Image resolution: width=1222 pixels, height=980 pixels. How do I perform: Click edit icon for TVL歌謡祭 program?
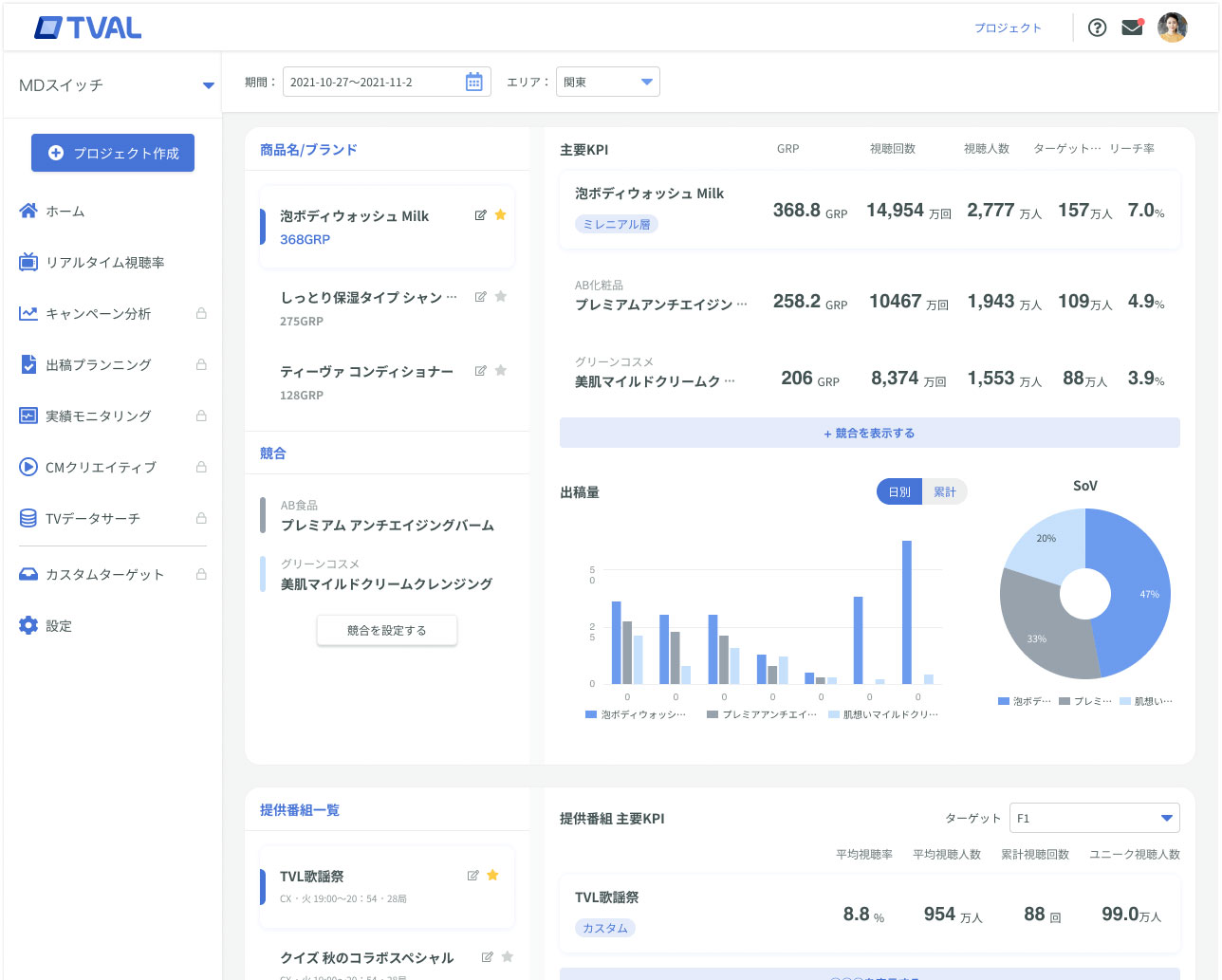click(472, 876)
